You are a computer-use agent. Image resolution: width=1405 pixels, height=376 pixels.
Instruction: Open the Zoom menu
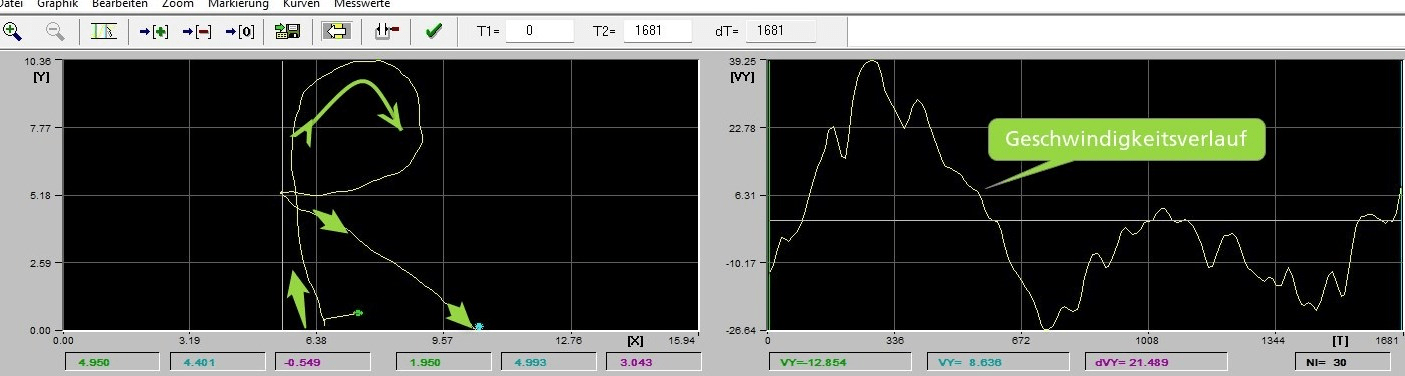[x=178, y=4]
